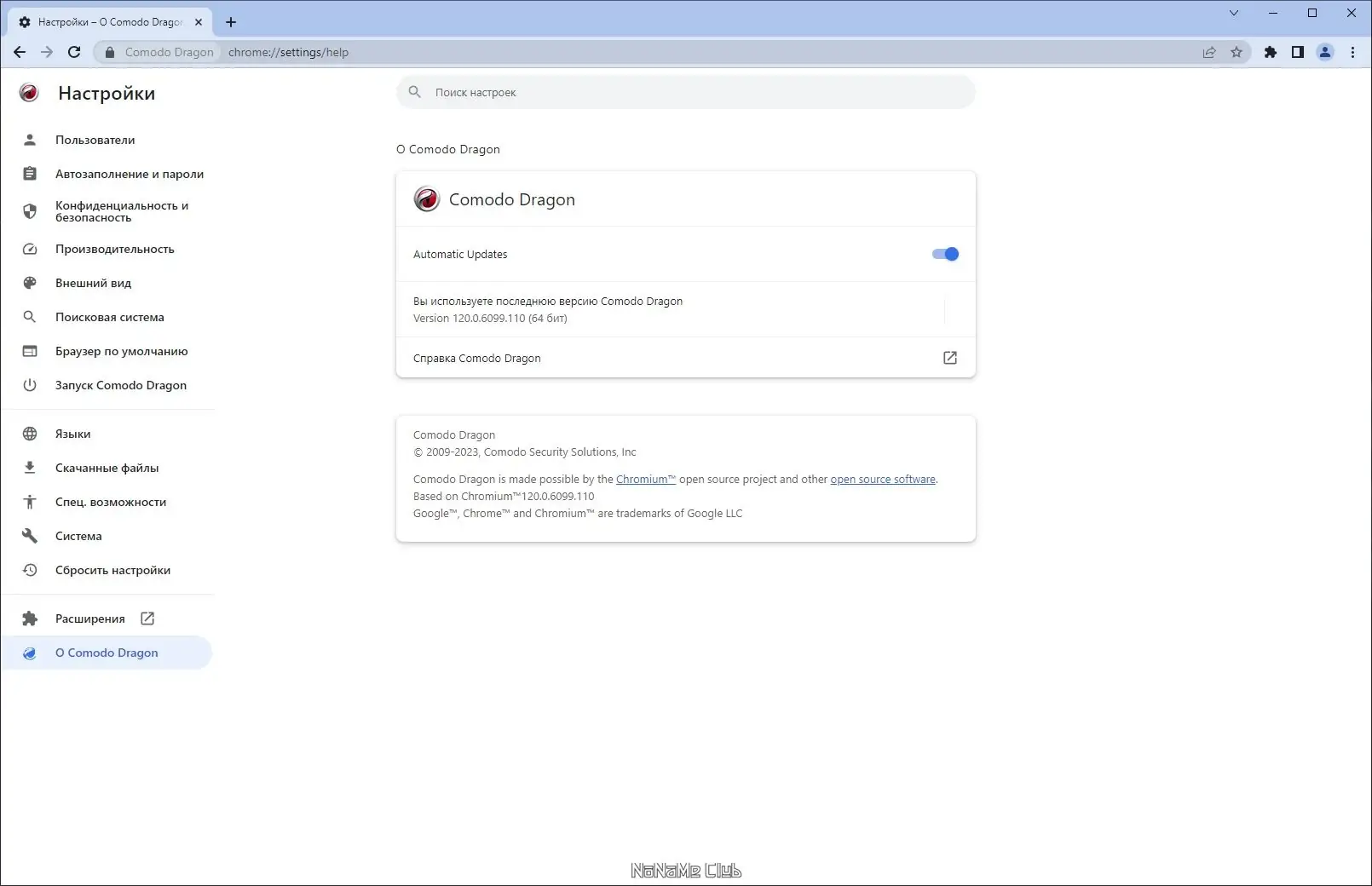Click the Based on Chromium 120.0.6099.110 line
The width and height of the screenshot is (1372, 886).
click(x=504, y=497)
